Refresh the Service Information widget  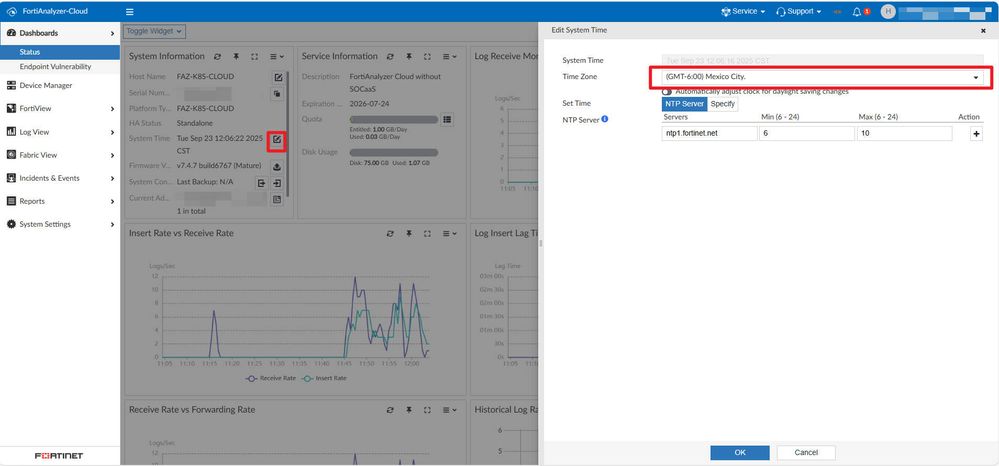(x=391, y=56)
